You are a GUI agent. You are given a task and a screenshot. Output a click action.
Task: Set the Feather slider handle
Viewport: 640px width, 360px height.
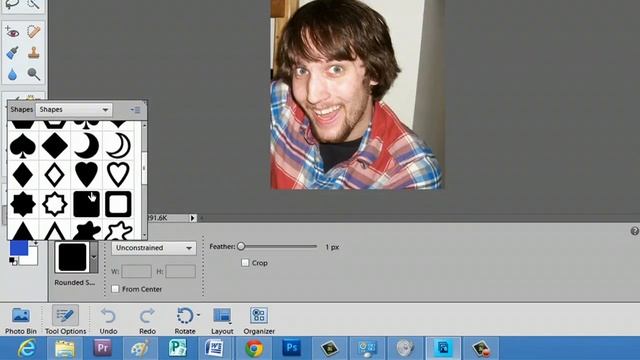(241, 247)
